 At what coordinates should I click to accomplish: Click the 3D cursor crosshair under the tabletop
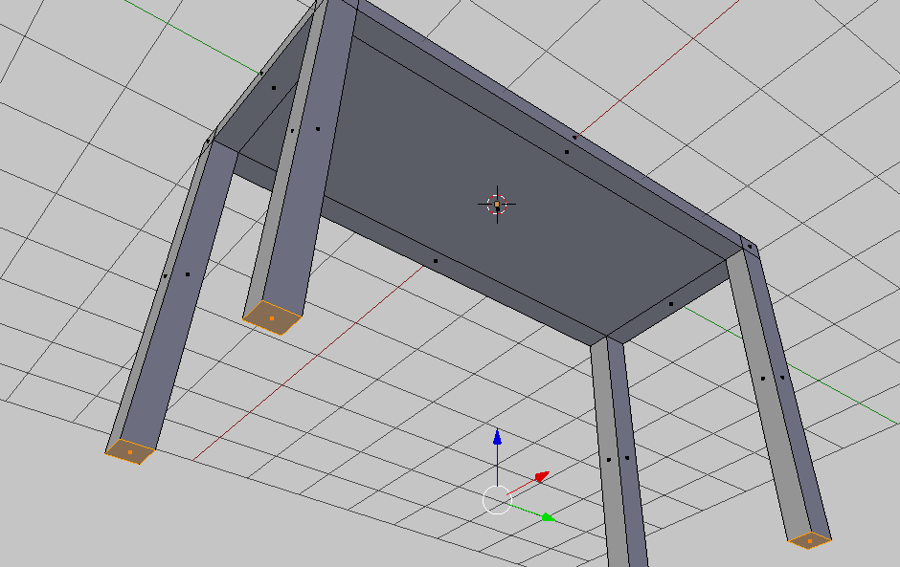tap(497, 204)
